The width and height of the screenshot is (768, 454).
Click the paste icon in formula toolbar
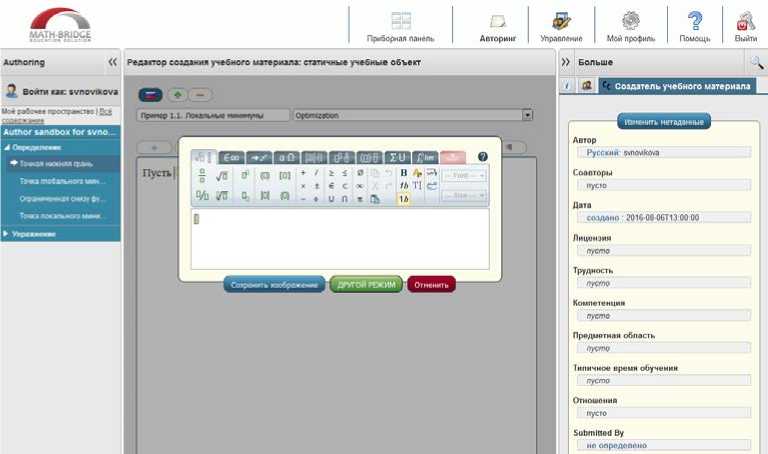click(x=375, y=199)
